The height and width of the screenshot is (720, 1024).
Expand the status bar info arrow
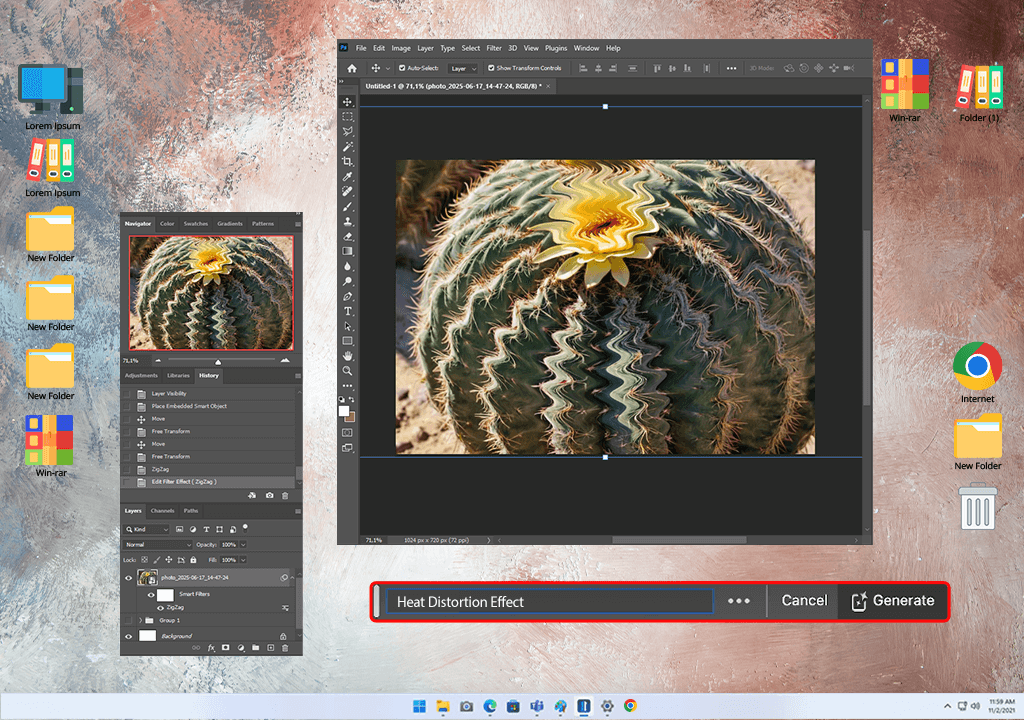point(488,540)
